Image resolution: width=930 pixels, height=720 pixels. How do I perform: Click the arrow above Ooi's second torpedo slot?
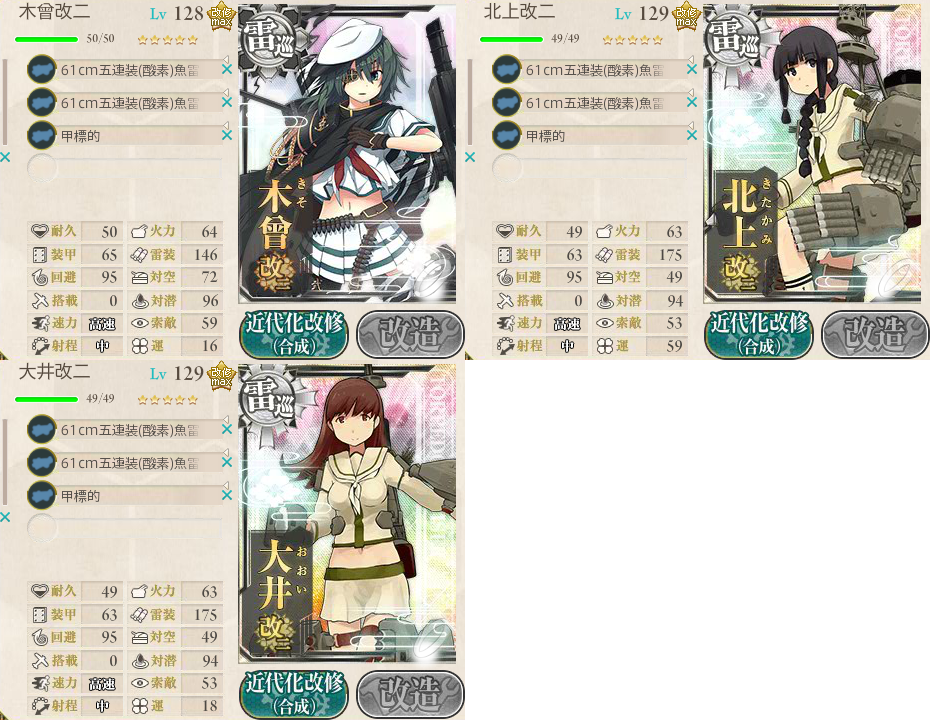click(x=225, y=451)
